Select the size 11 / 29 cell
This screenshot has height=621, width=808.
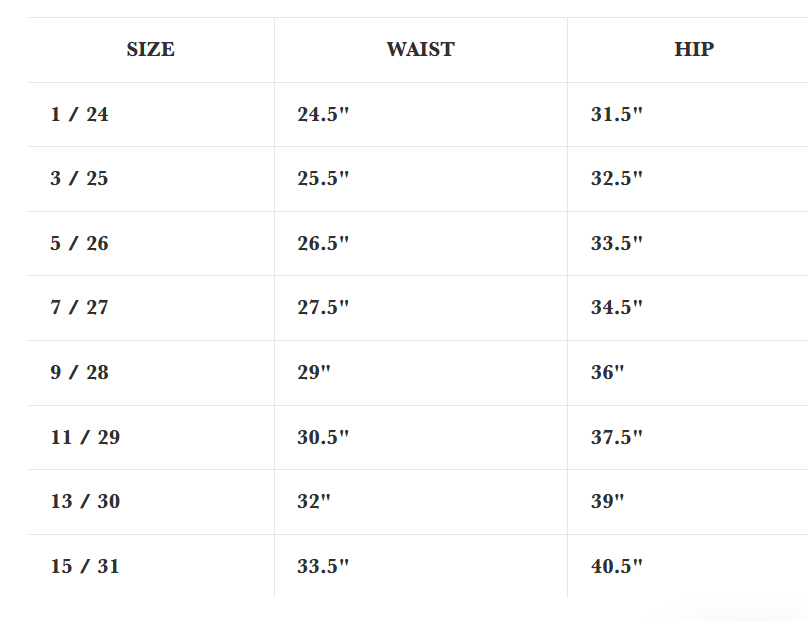[x=85, y=438]
